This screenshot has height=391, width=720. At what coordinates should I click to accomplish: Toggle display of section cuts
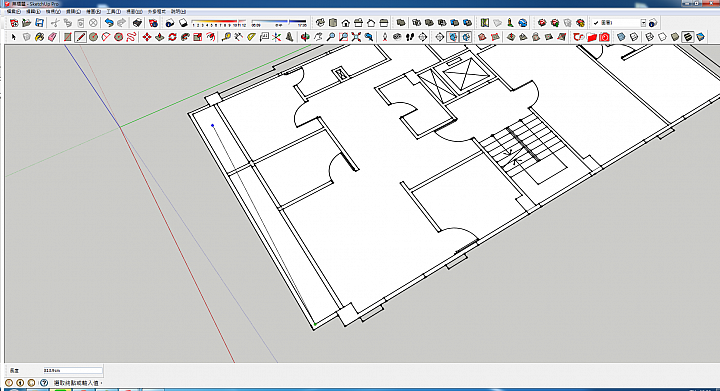click(466, 37)
